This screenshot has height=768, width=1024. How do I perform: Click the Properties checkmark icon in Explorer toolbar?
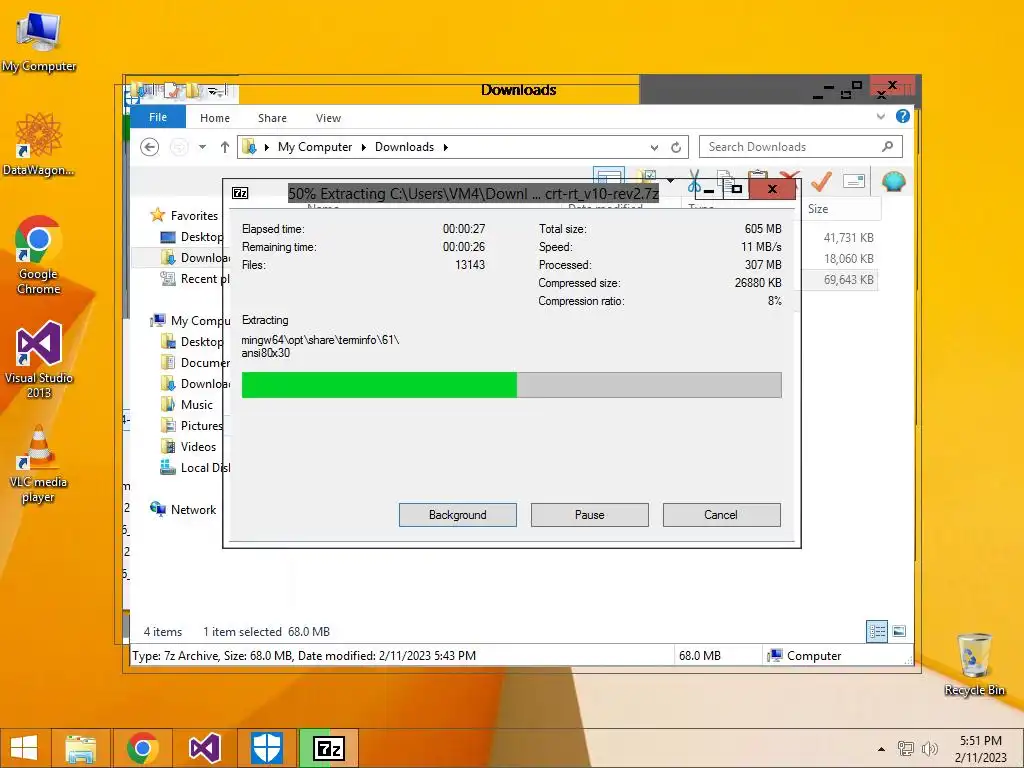(x=822, y=182)
